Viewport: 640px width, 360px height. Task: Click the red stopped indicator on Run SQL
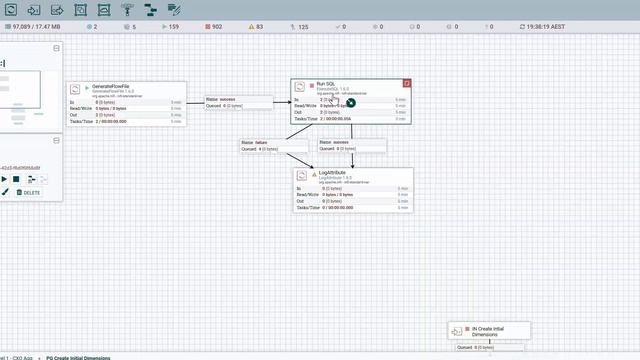312,85
